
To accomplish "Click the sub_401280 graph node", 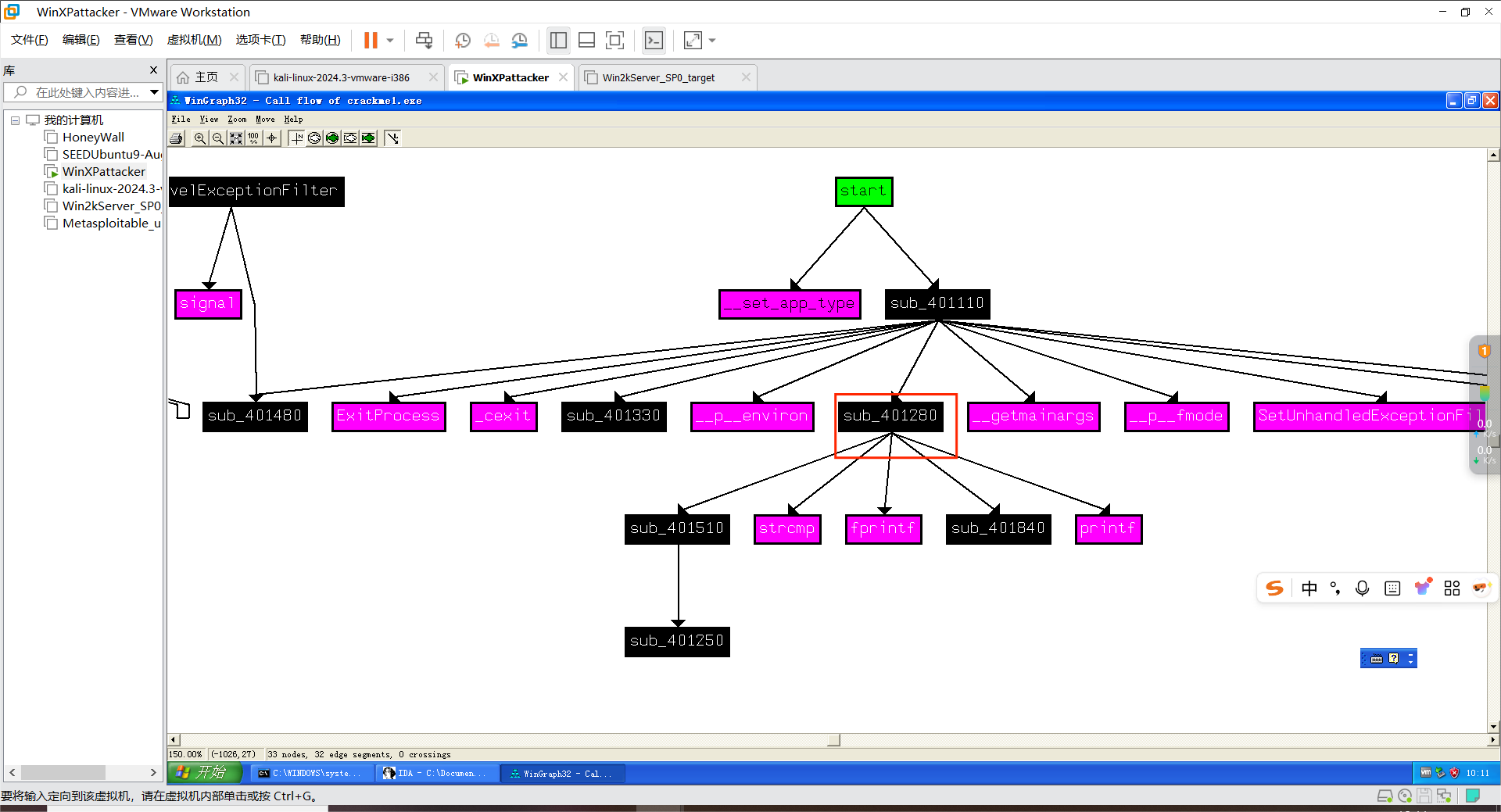I will point(890,416).
